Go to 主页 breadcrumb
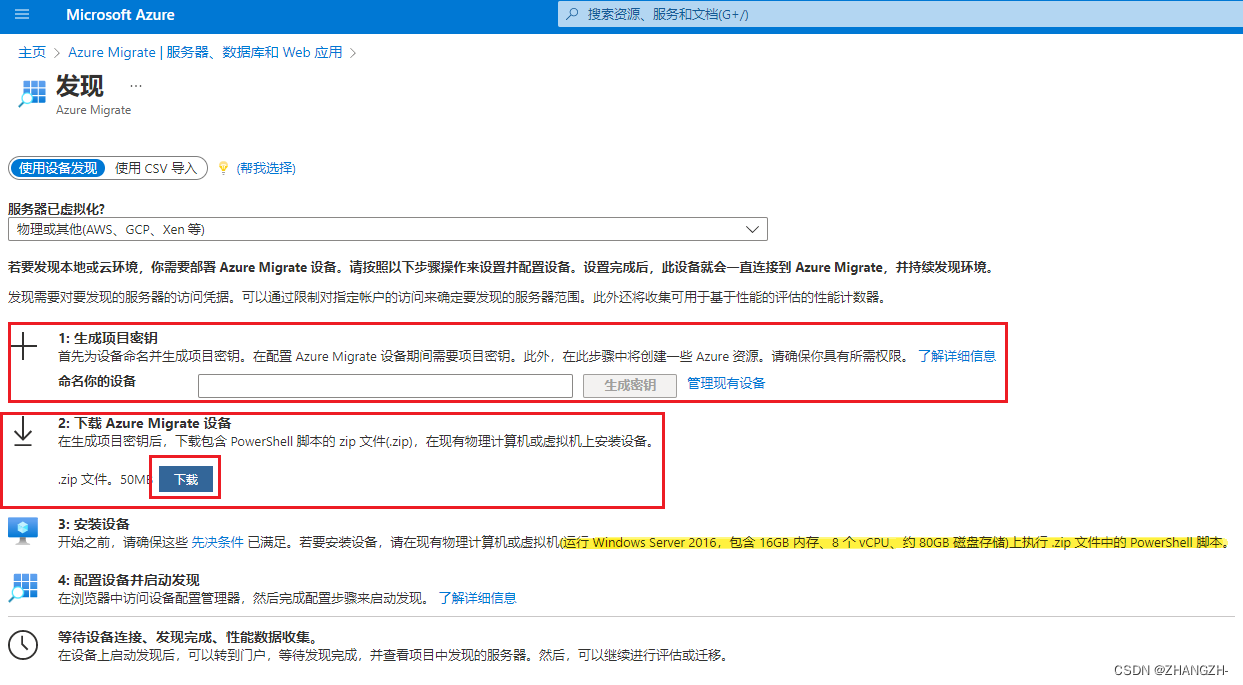The height and width of the screenshot is (685, 1243). [x=32, y=52]
